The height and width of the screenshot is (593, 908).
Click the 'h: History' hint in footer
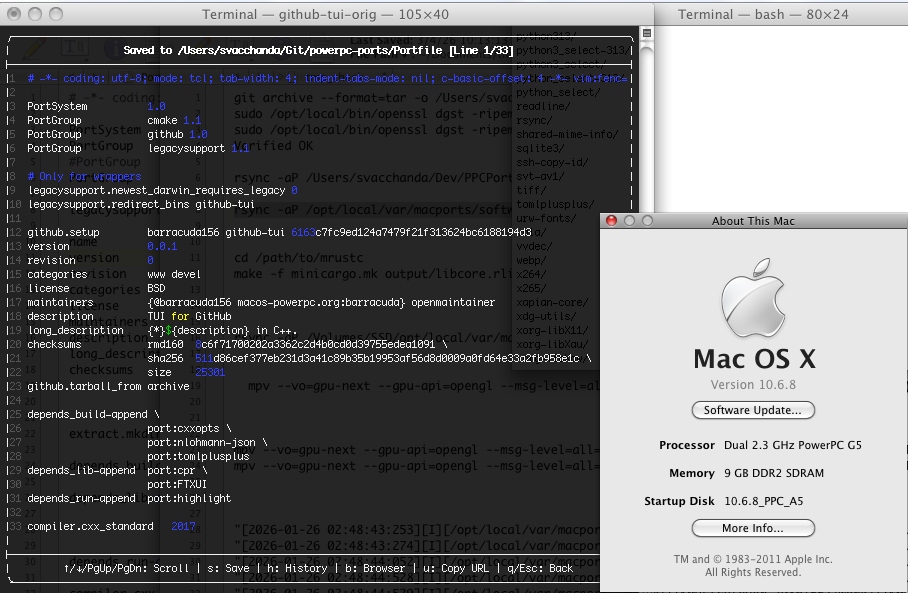pyautogui.click(x=297, y=568)
